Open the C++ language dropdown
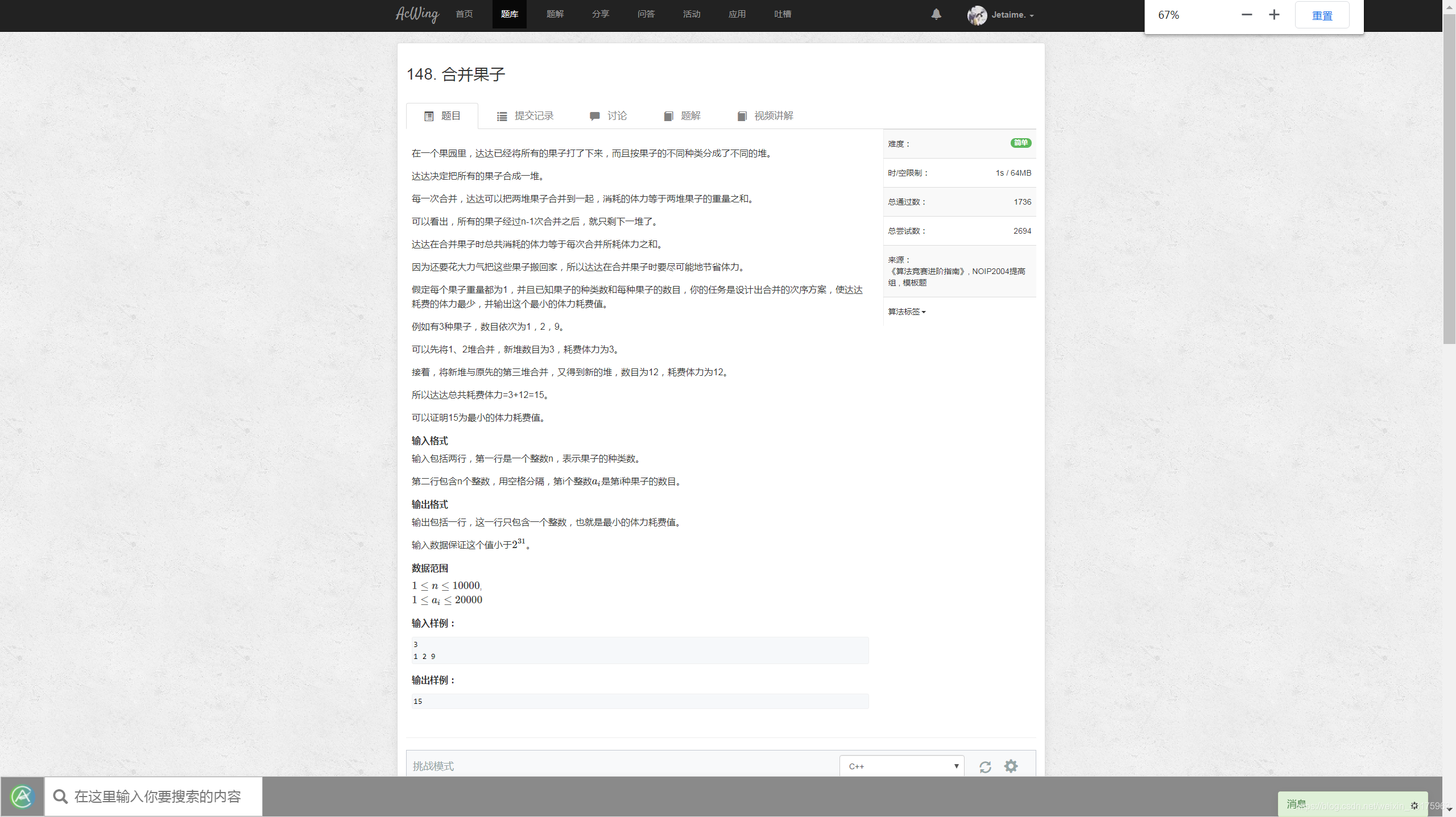The width and height of the screenshot is (1456, 817). pyautogui.click(x=901, y=766)
